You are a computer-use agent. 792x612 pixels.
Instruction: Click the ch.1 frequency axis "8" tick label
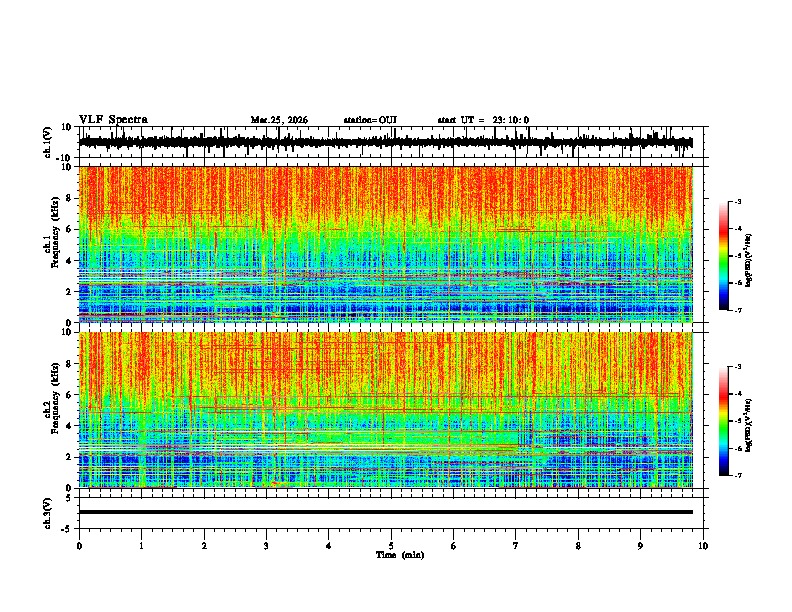tap(69, 198)
